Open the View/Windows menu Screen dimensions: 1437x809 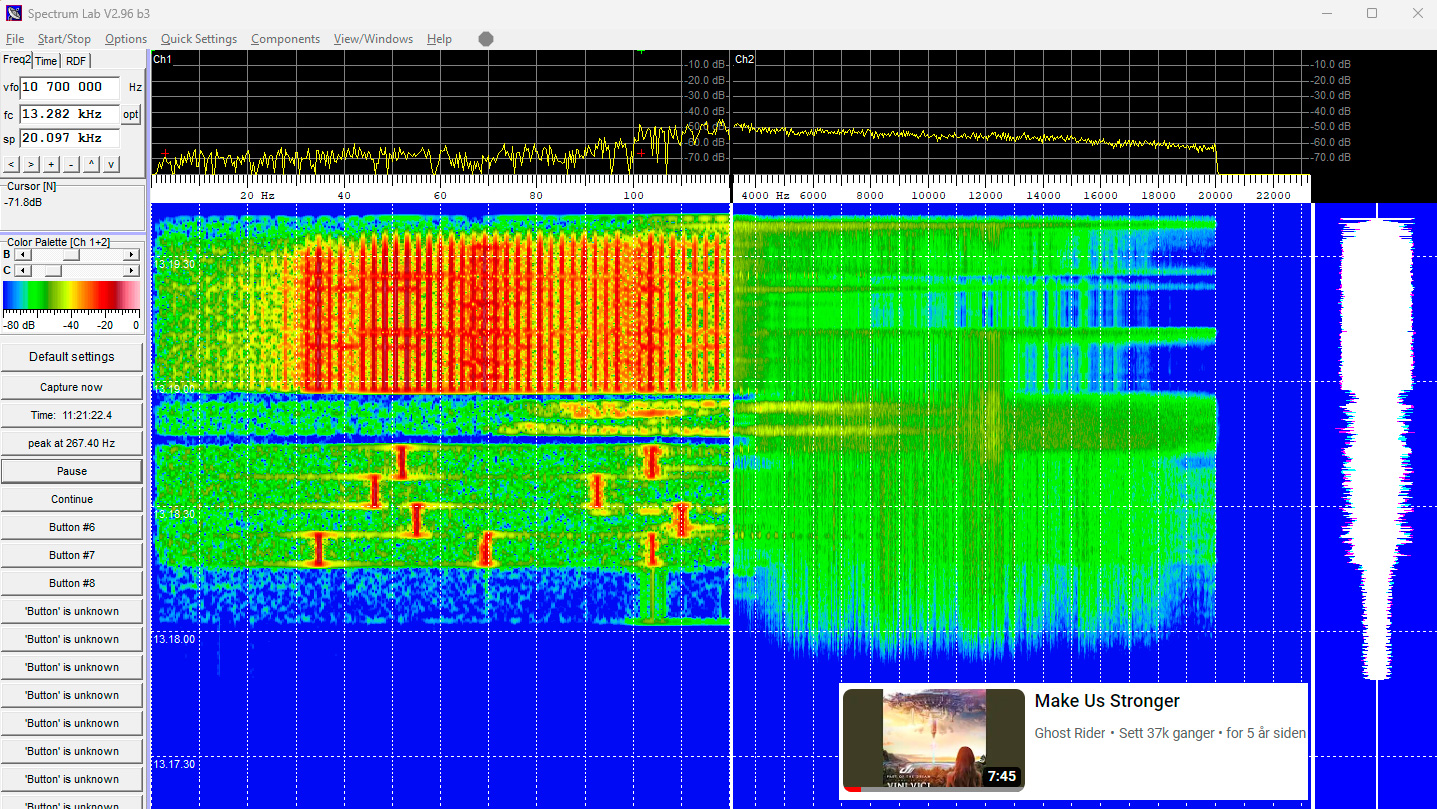pyautogui.click(x=373, y=39)
